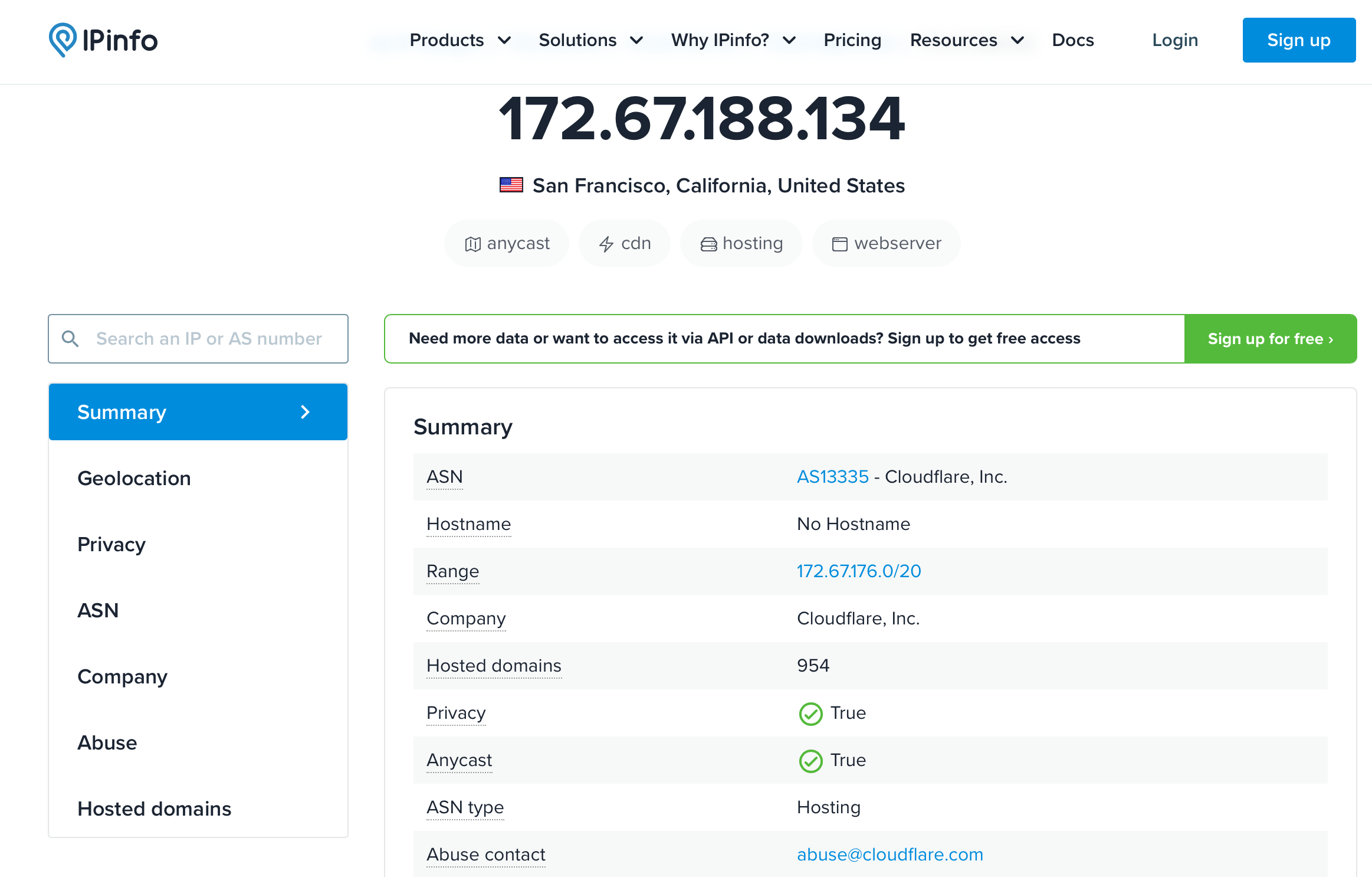Click the cdn lightning bolt icon
Image resolution: width=1372 pixels, height=877 pixels.
coord(606,244)
